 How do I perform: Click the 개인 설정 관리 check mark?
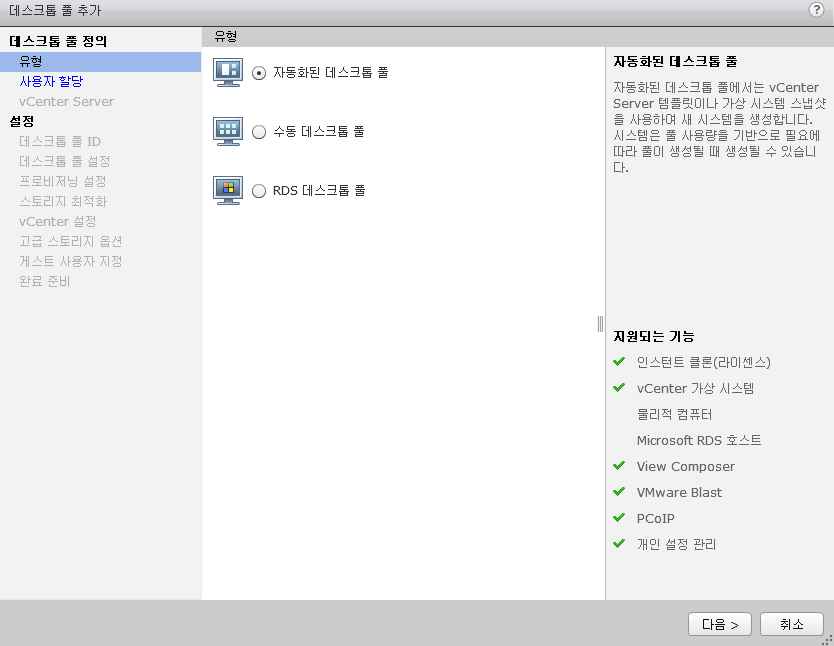tap(619, 543)
